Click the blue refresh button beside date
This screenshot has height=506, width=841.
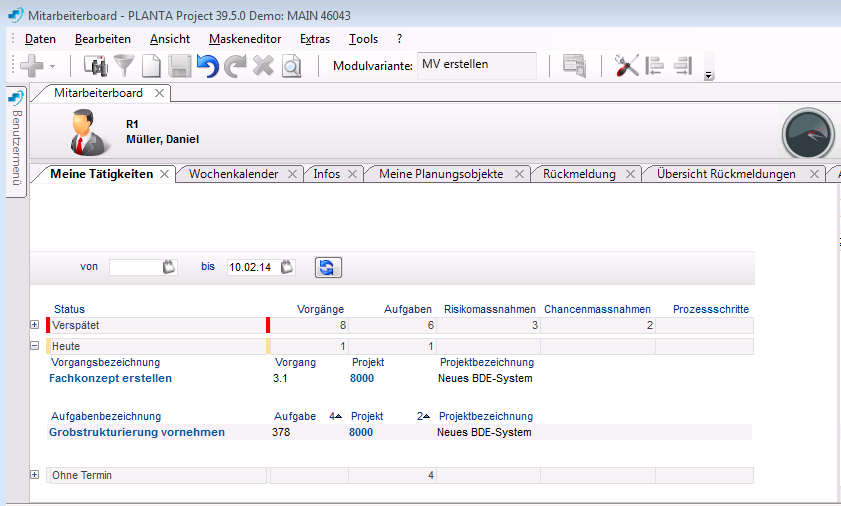pyautogui.click(x=327, y=267)
